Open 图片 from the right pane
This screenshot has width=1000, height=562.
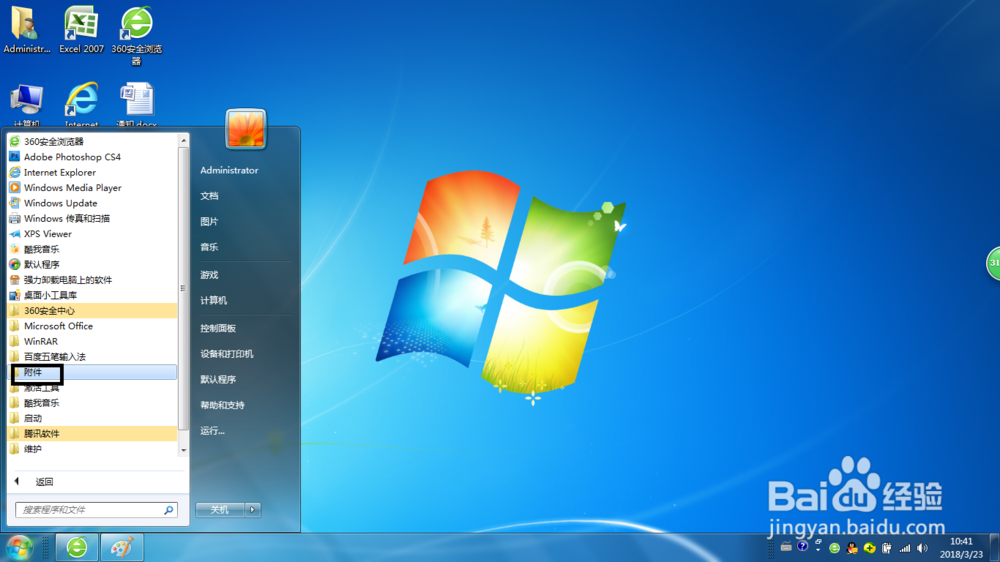209,221
